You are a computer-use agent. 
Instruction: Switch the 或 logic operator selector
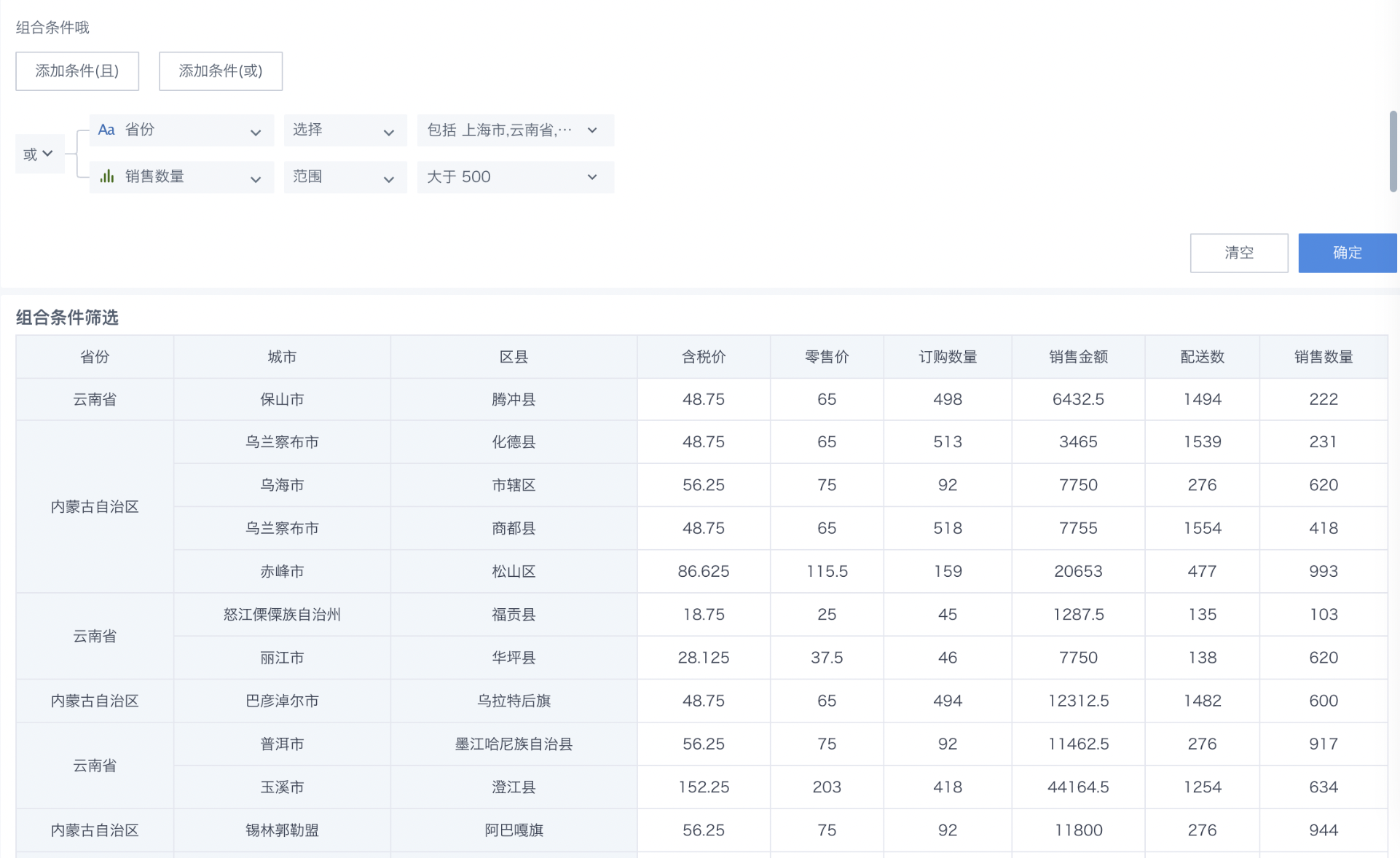(39, 154)
